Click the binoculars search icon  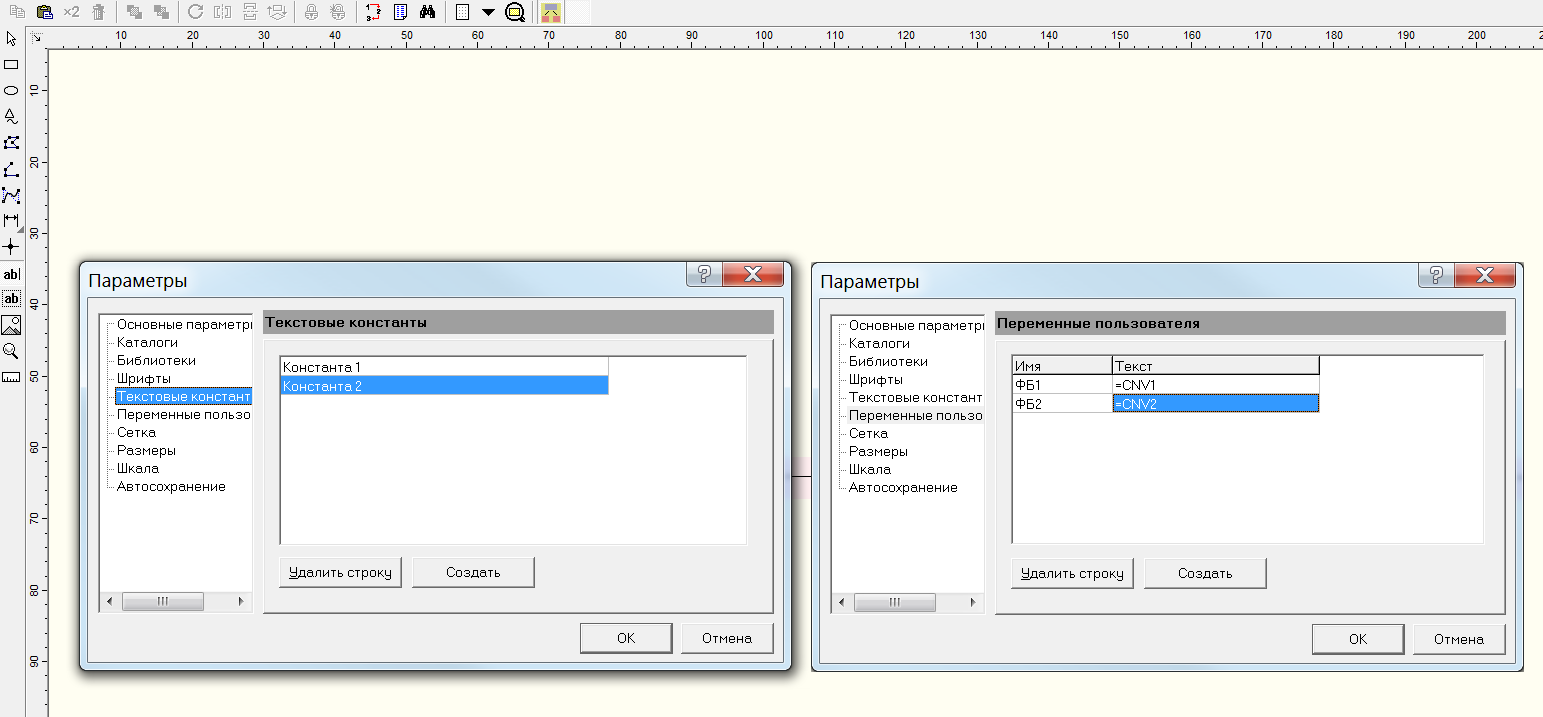[x=427, y=12]
